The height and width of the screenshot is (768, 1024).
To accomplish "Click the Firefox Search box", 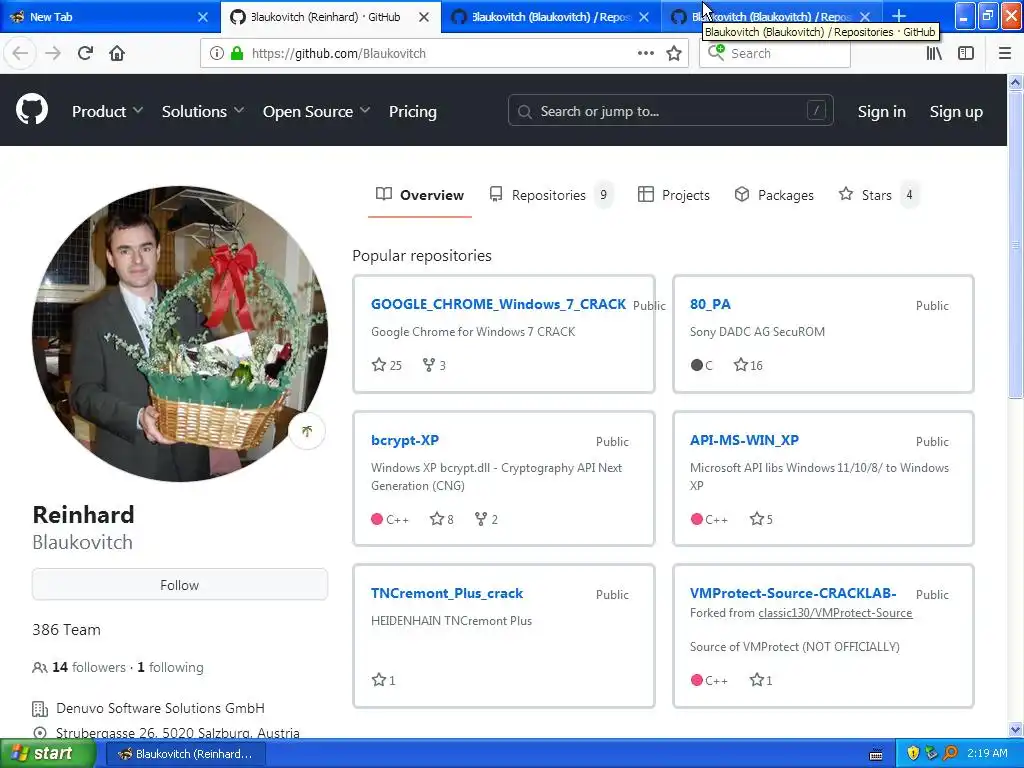I will click(775, 53).
